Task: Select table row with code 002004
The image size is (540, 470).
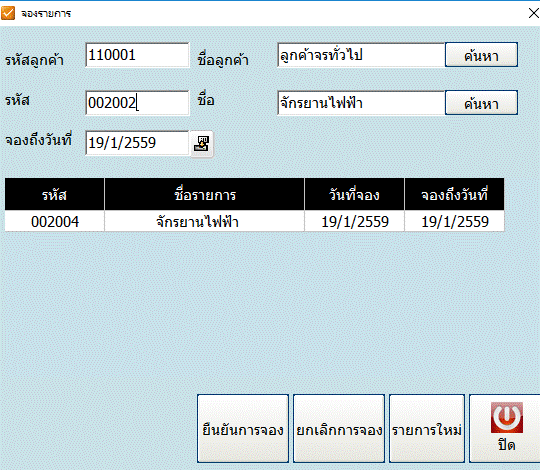Action: click(255, 221)
